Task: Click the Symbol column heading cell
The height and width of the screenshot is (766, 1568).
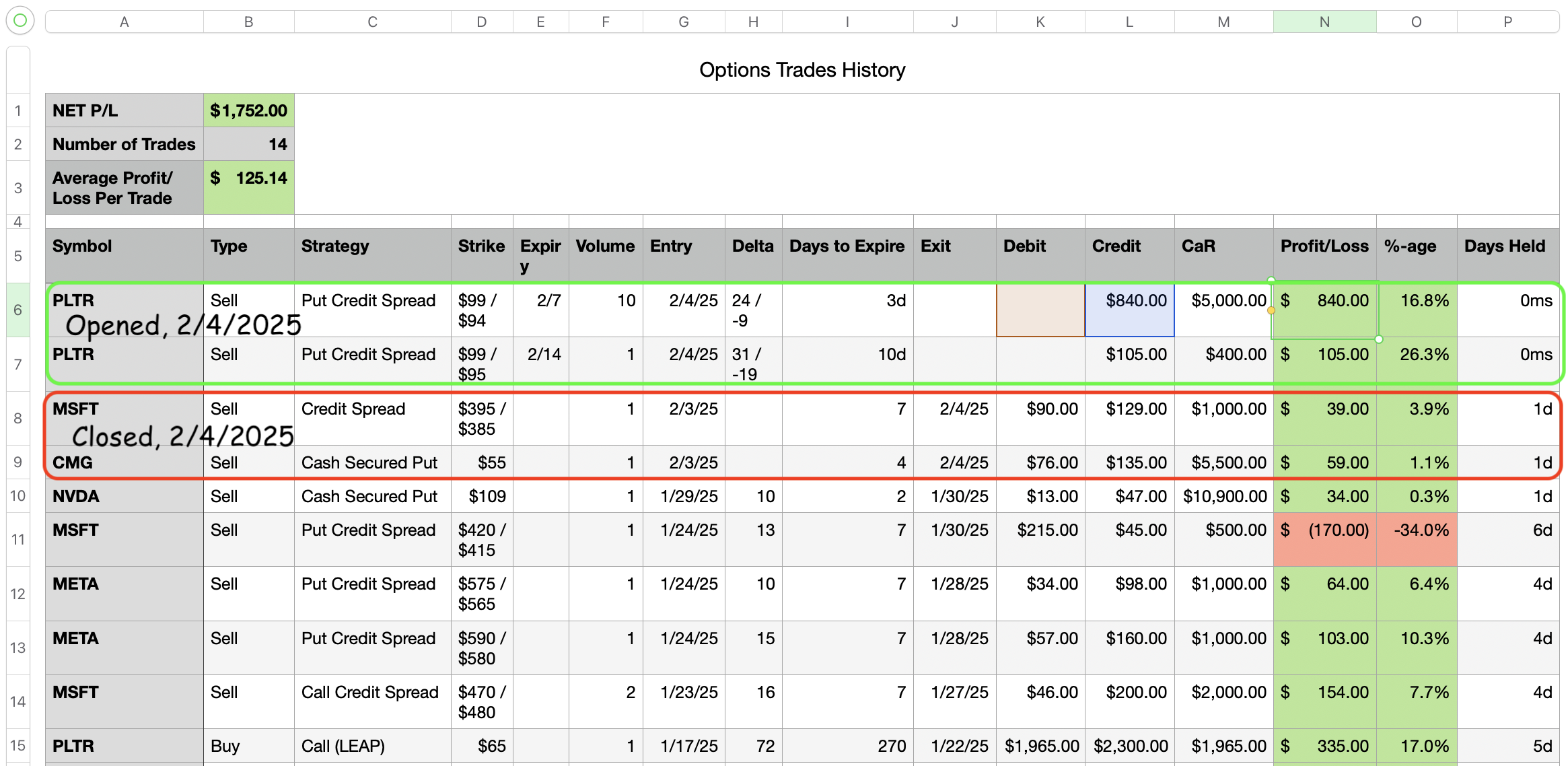Action: pyautogui.click(x=124, y=256)
